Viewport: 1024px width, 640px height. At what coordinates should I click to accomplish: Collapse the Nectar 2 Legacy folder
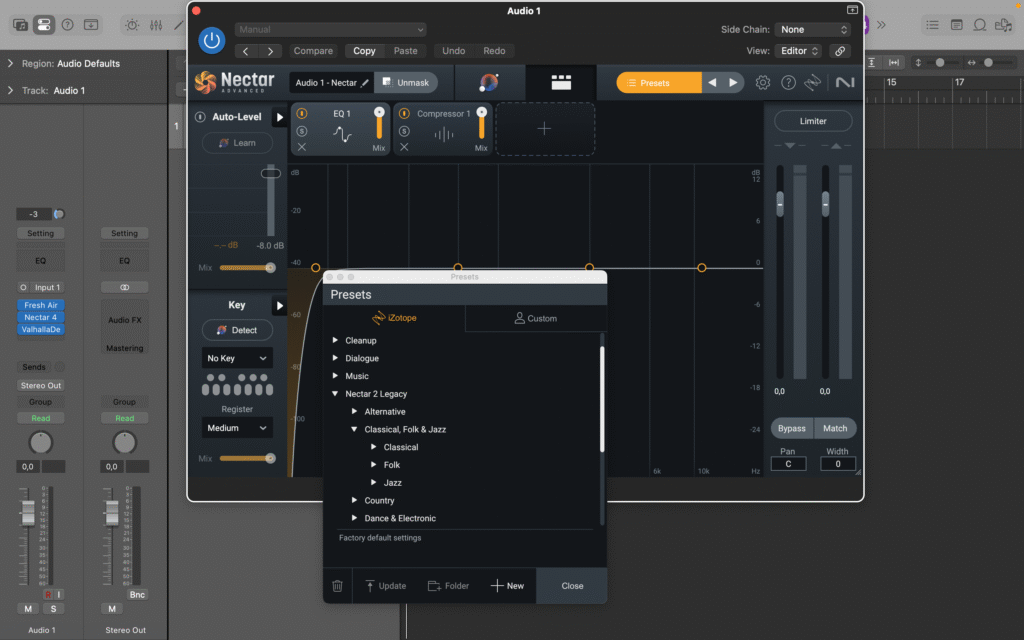(x=336, y=394)
